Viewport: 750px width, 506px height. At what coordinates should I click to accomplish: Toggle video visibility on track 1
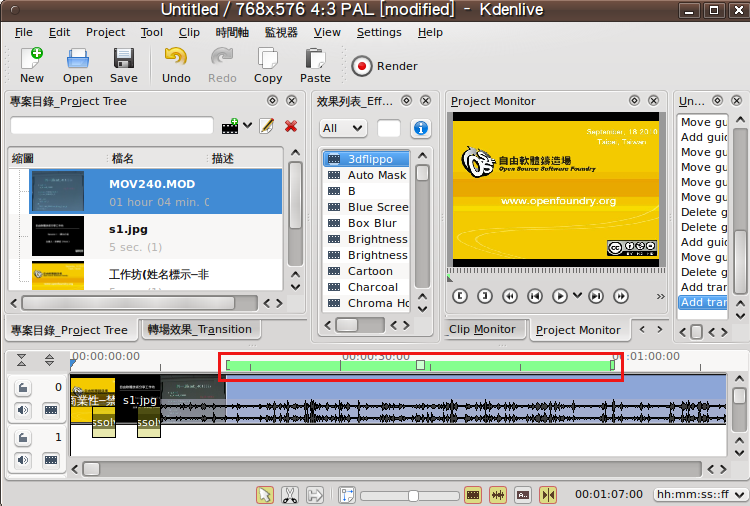click(x=51, y=460)
